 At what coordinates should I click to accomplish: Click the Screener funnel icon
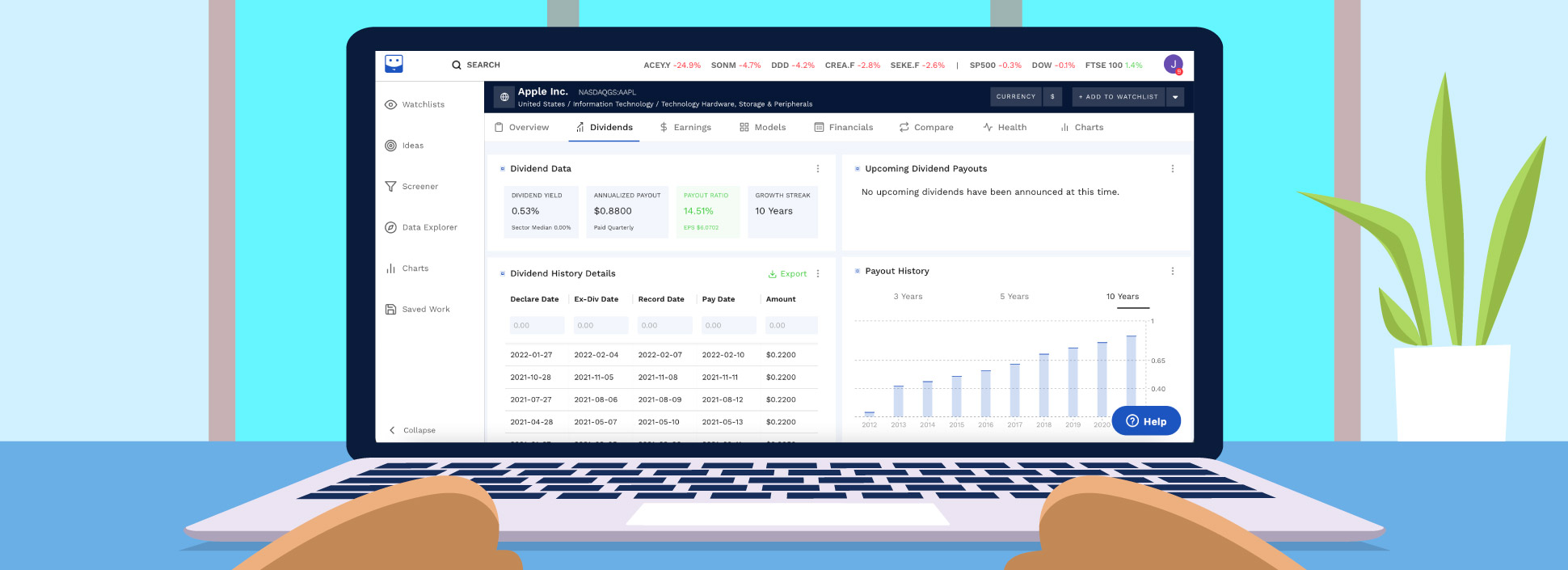tap(390, 186)
